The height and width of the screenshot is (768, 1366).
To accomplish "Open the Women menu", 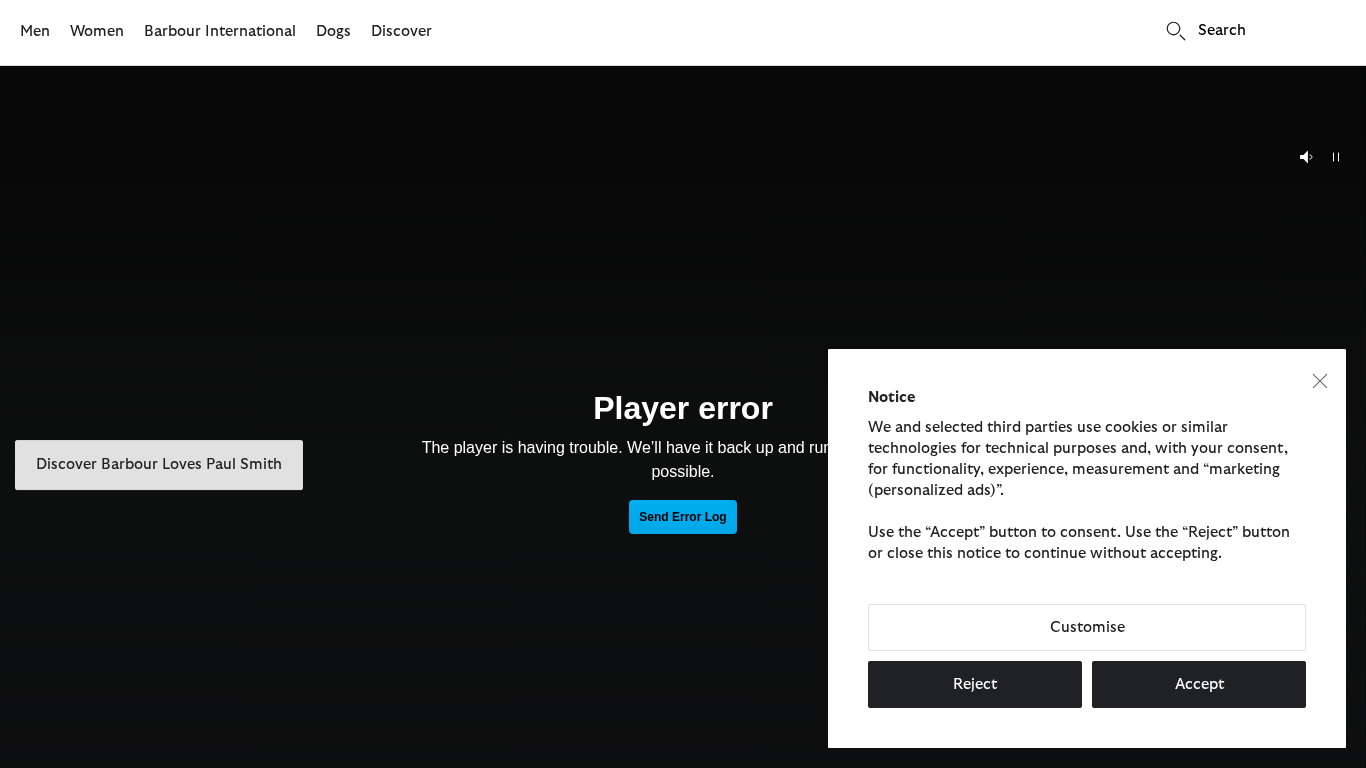I will (x=97, y=31).
